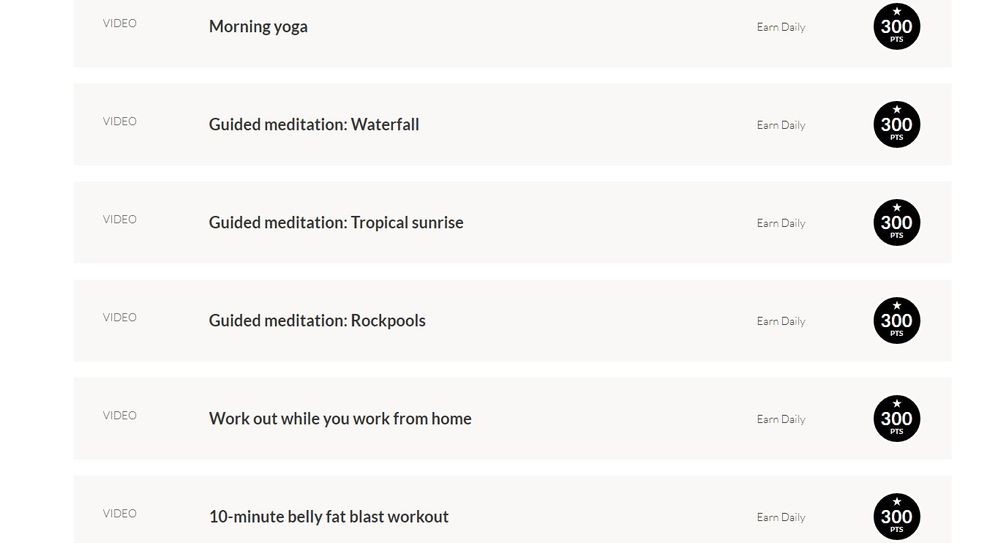
Task: Open the Morning yoga video
Action: [x=258, y=27]
